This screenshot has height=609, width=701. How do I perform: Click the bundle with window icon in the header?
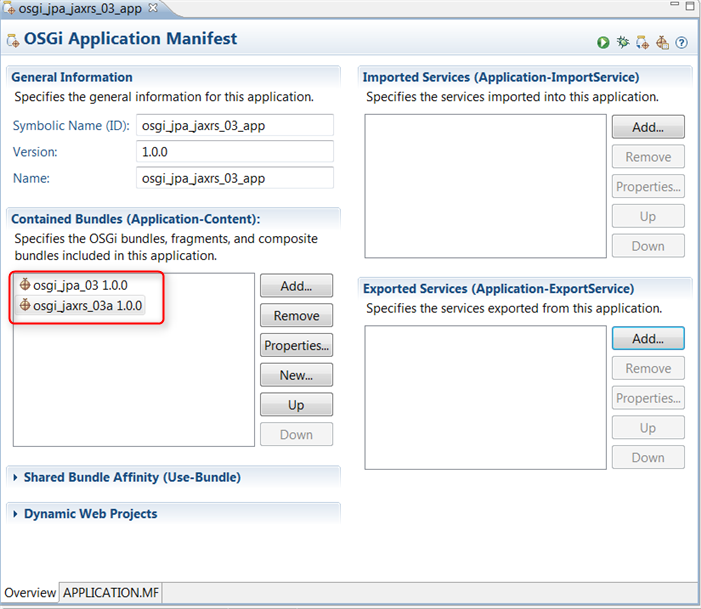pos(662,43)
